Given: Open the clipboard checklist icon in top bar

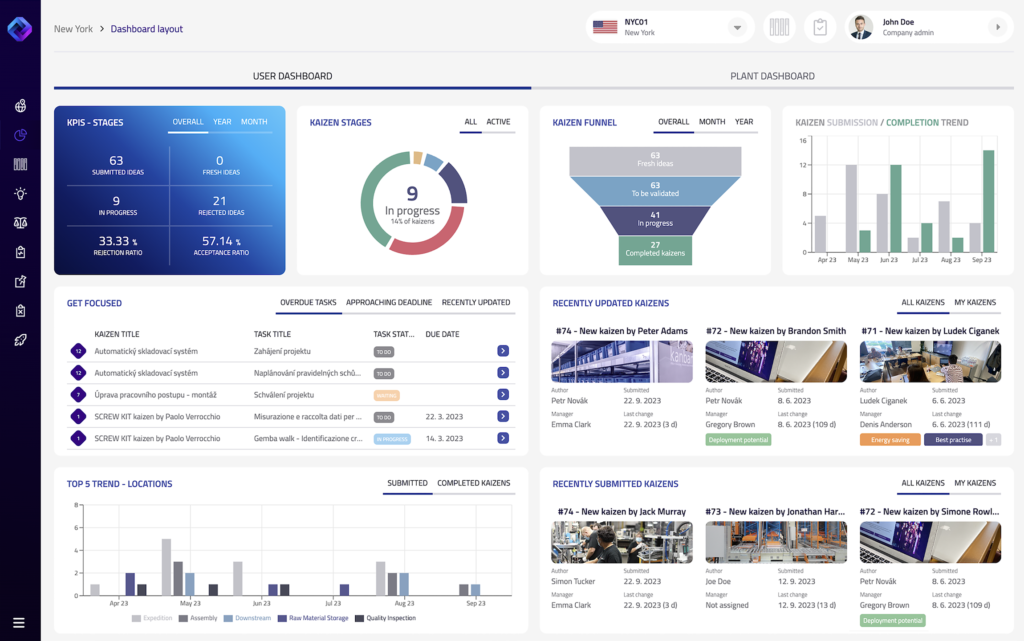Looking at the screenshot, I should coord(820,26).
